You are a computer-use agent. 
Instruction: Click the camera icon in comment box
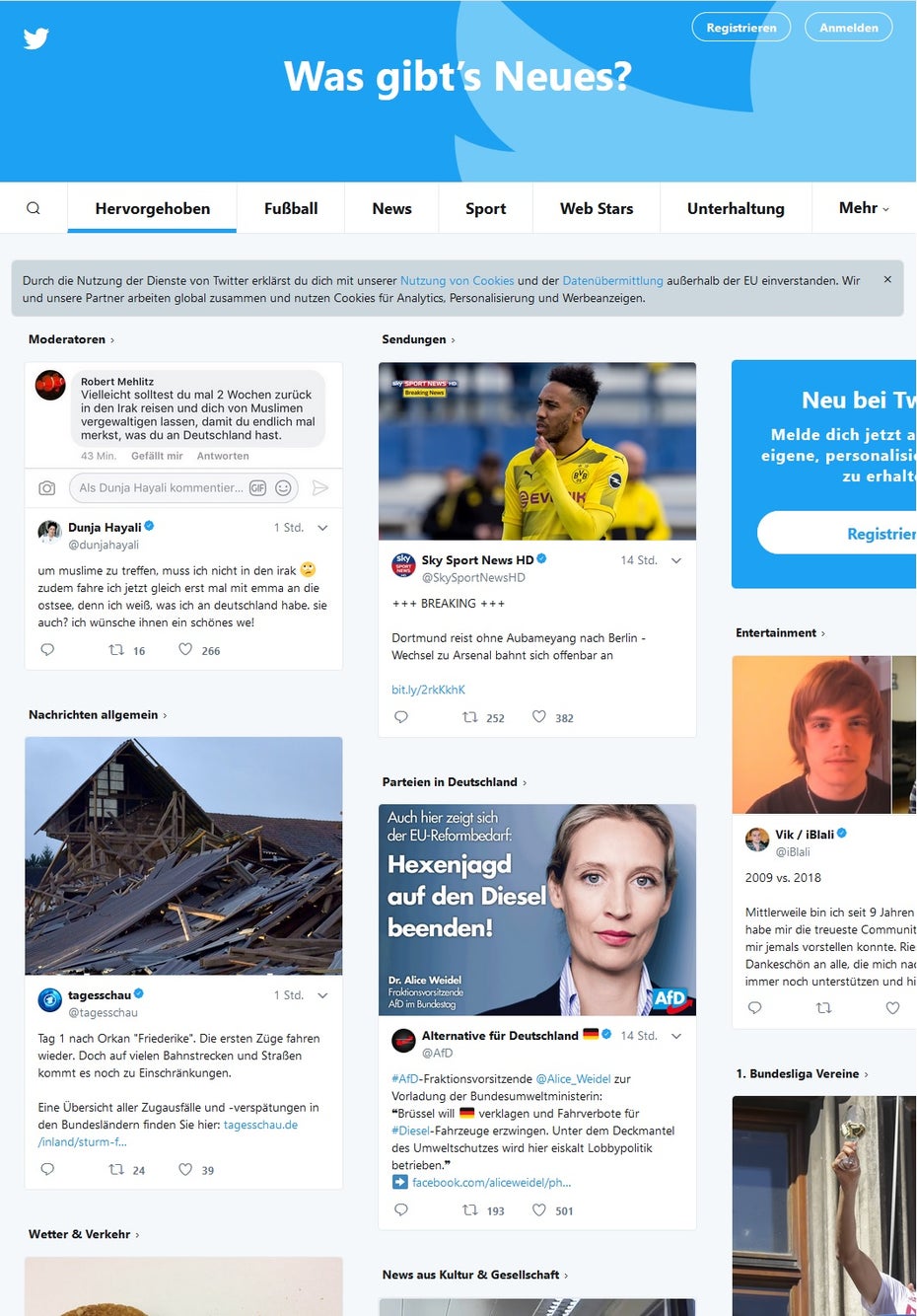pos(46,488)
